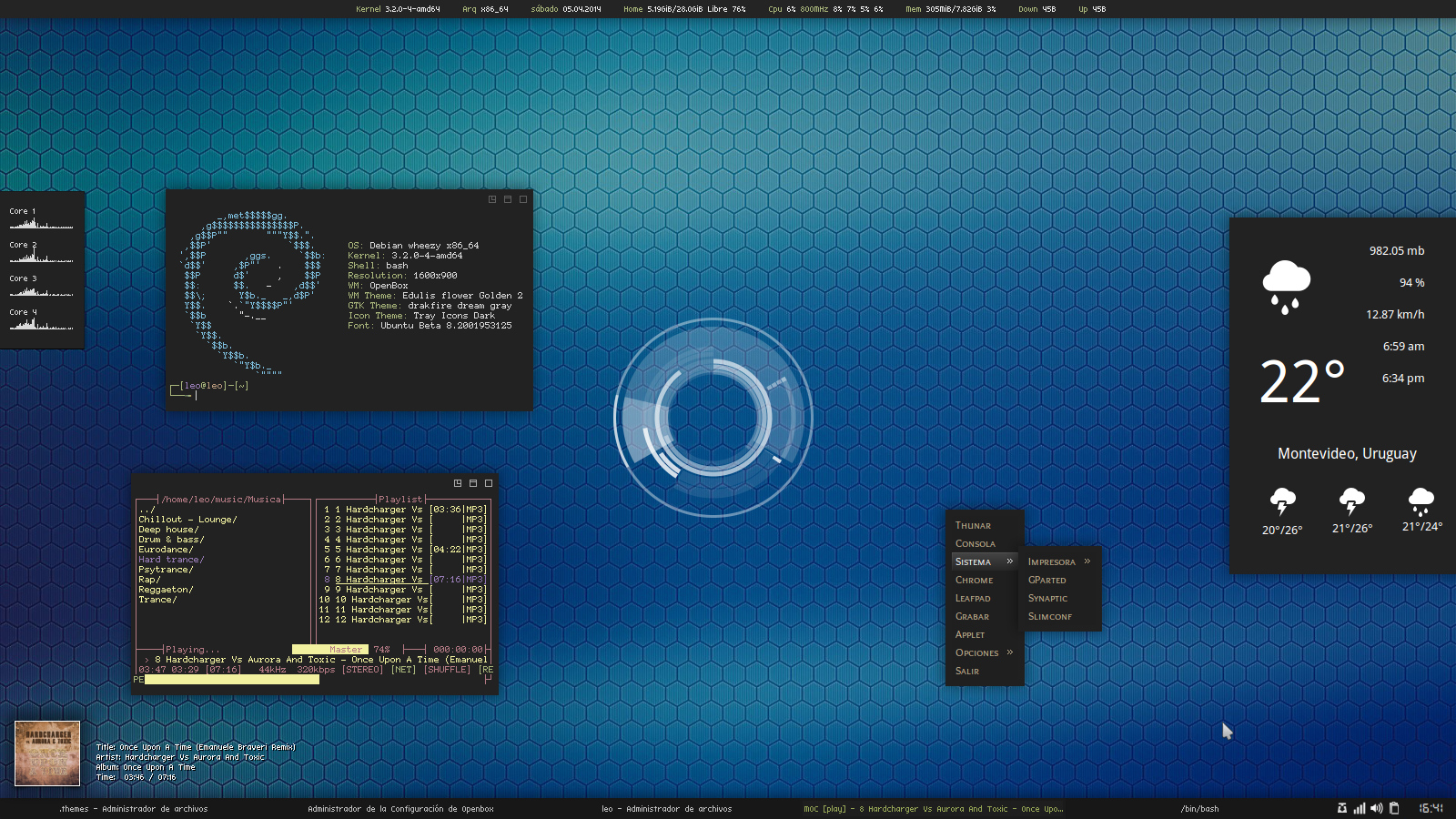Open Thunar from the Openbox menu
The image size is (1456, 819).
click(x=985, y=525)
